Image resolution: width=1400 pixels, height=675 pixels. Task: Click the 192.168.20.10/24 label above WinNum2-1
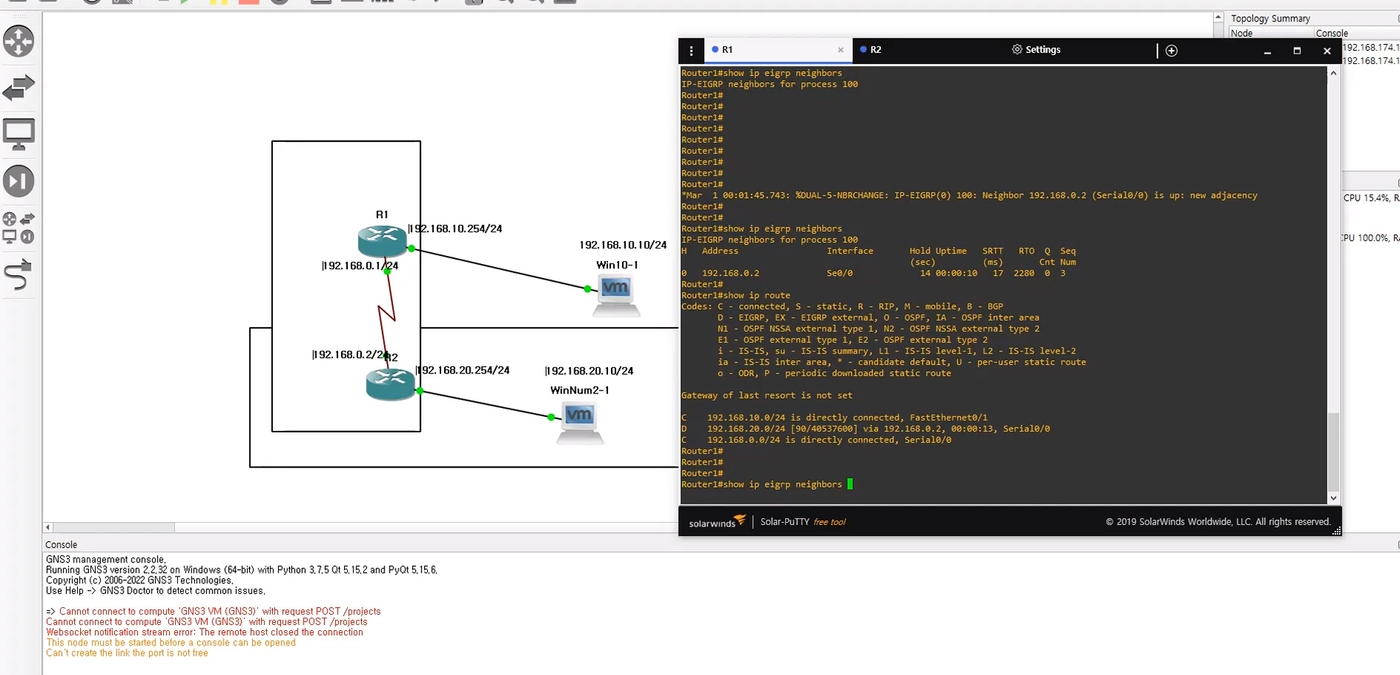click(589, 371)
